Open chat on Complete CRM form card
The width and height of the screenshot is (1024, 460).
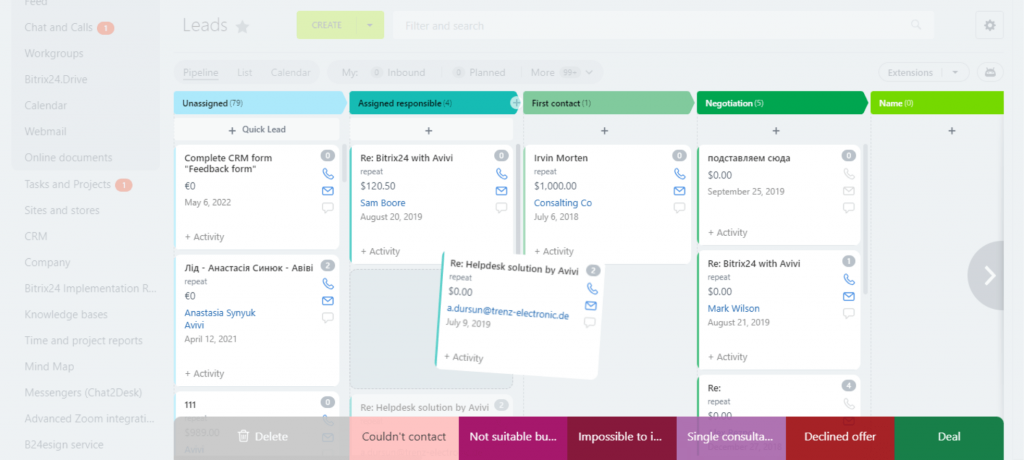coord(328,208)
